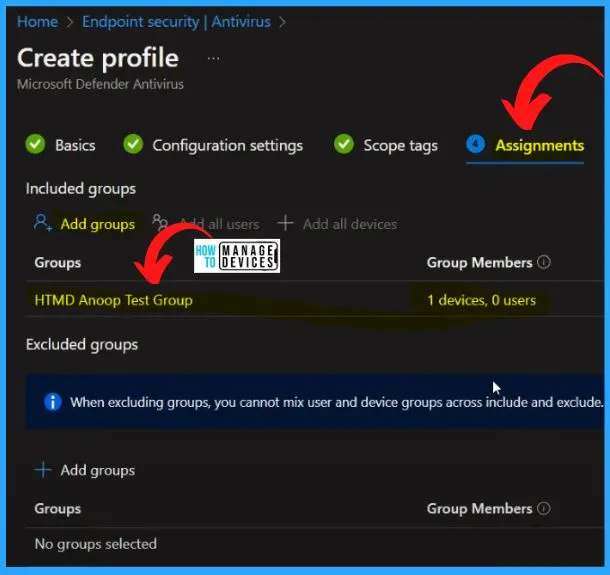Click the Microsoft Defender Antivirus subtitle
This screenshot has width=610, height=575.
(100, 84)
